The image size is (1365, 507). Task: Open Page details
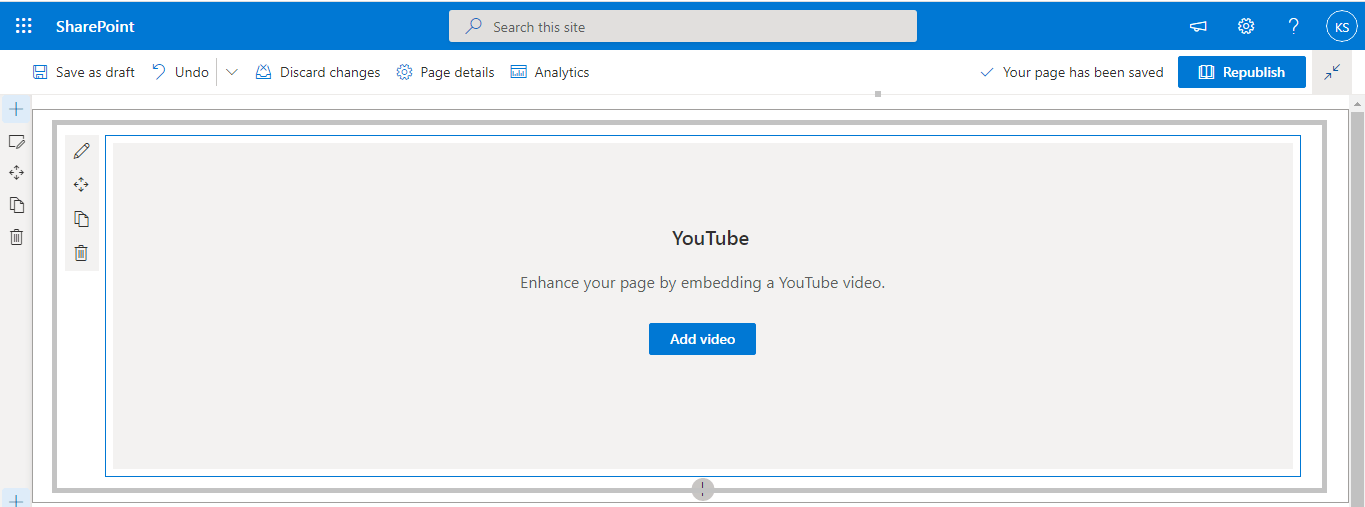click(445, 72)
